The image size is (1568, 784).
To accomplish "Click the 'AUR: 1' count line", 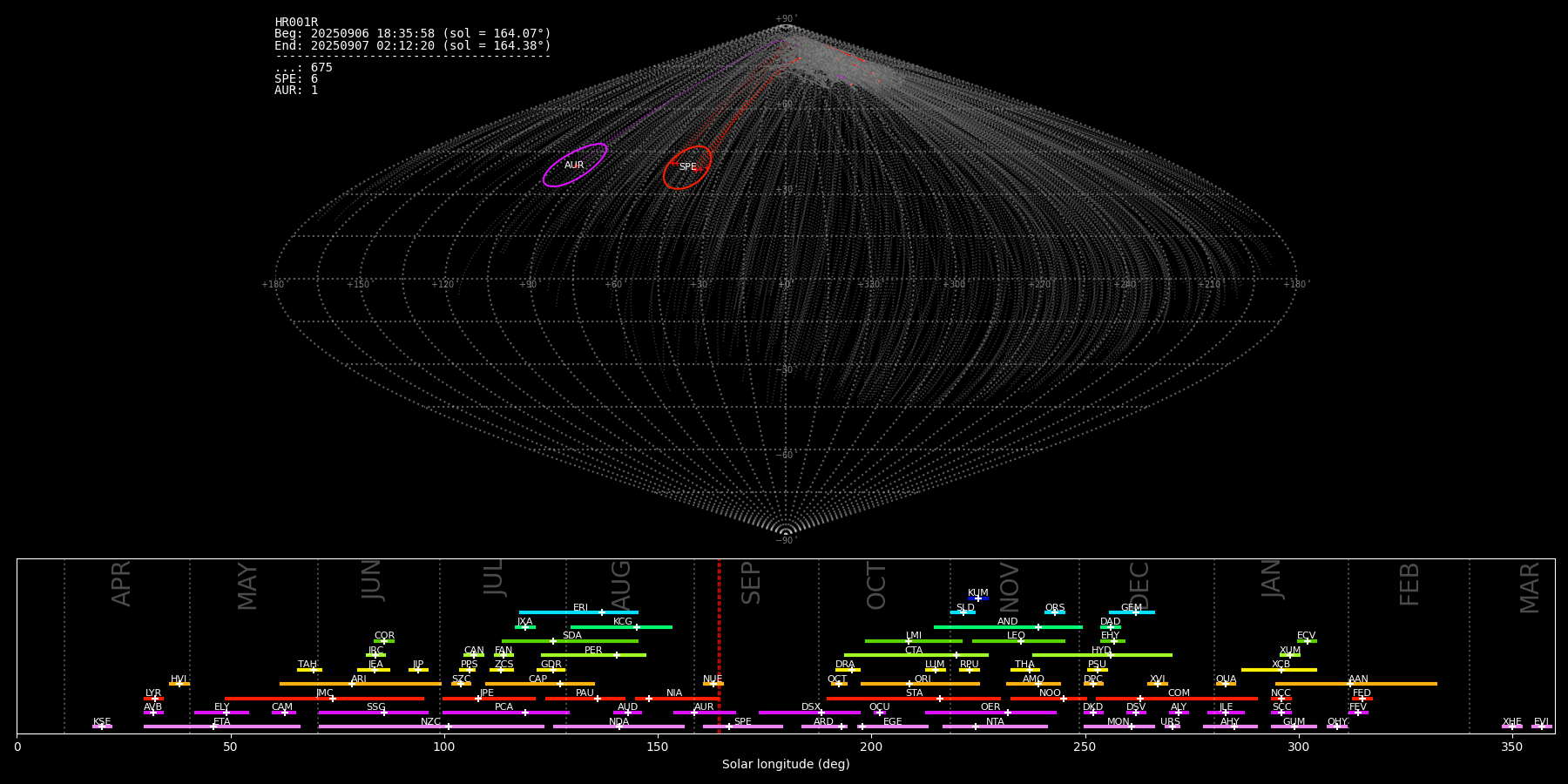I will click(296, 91).
